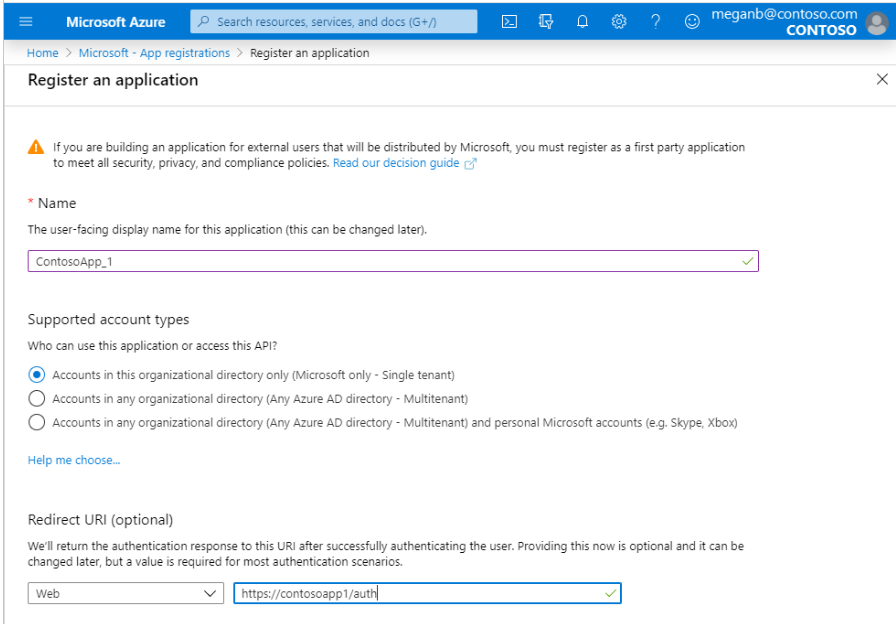Click the orange warning triangle icon

pos(36,147)
